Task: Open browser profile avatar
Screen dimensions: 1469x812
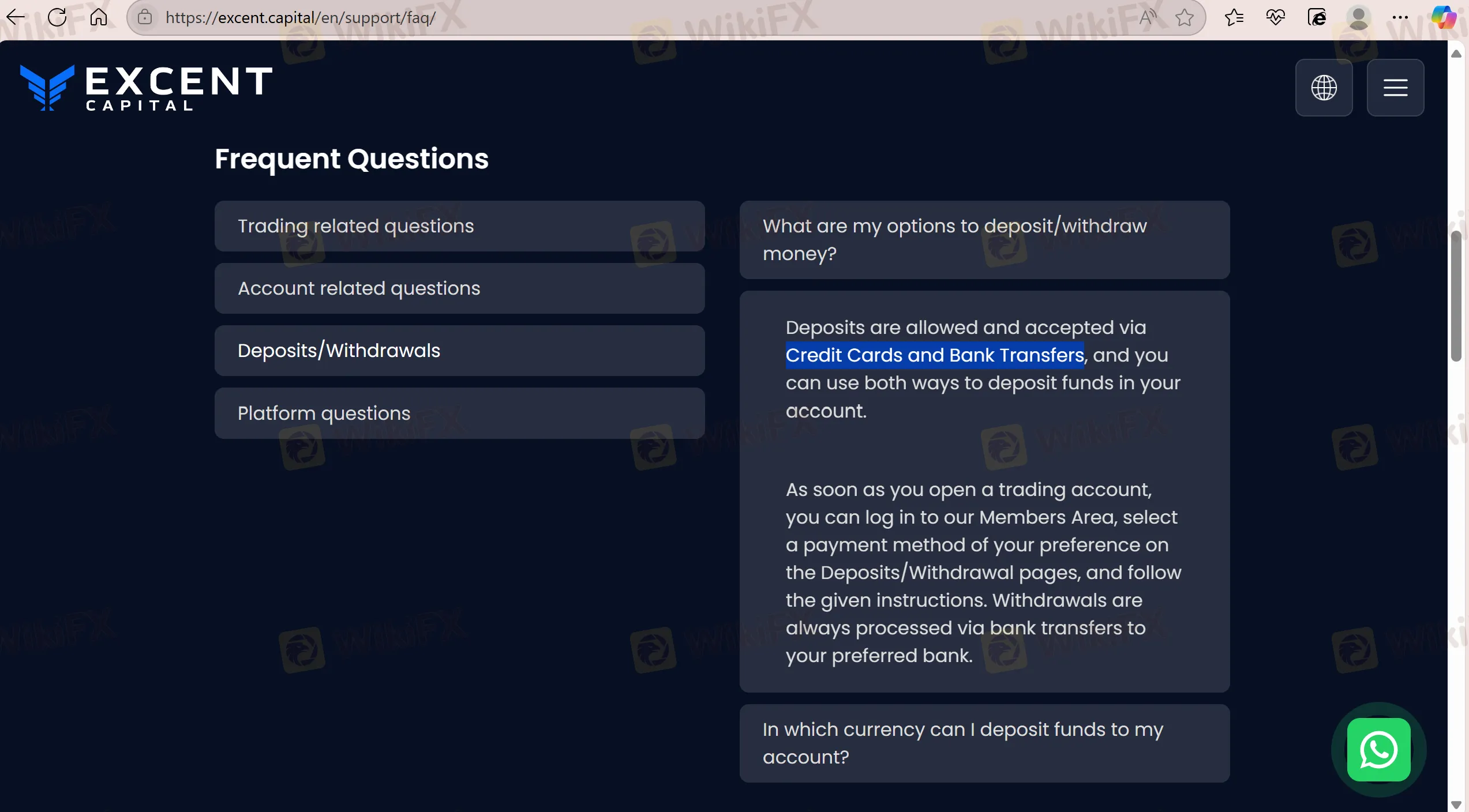Action: (x=1358, y=17)
